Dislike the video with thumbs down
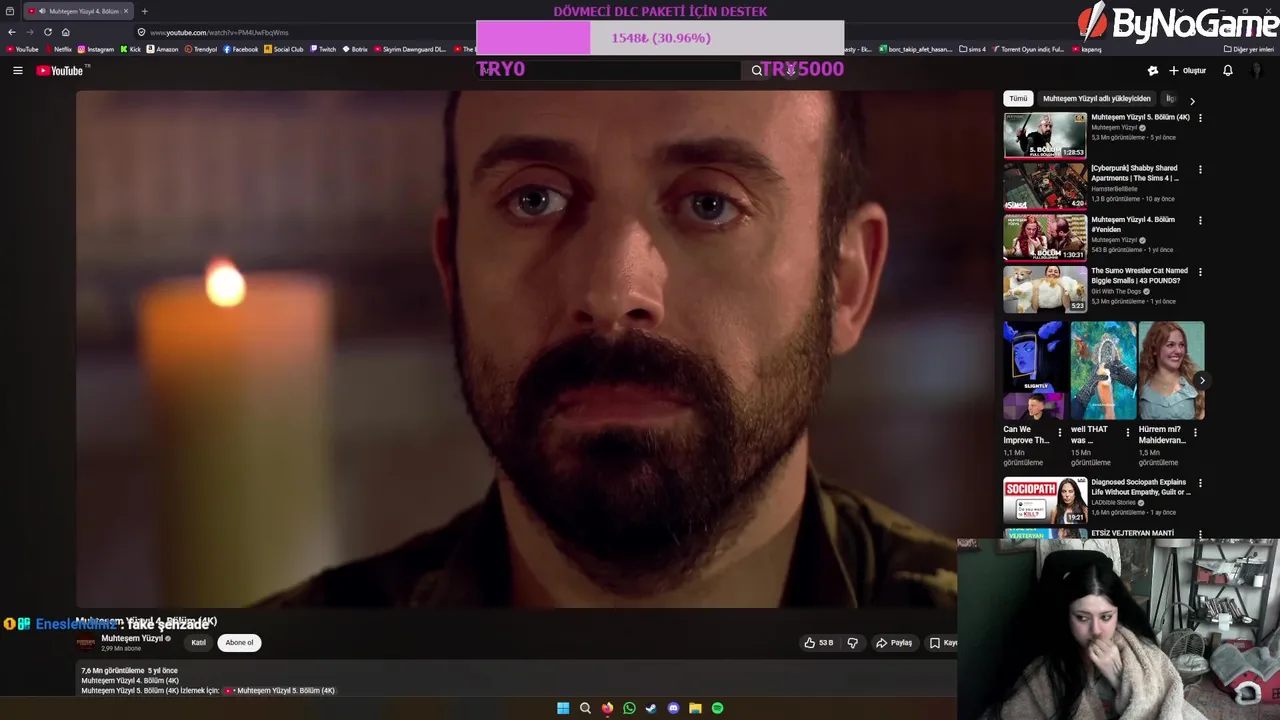This screenshot has width=1280, height=720. tap(852, 643)
